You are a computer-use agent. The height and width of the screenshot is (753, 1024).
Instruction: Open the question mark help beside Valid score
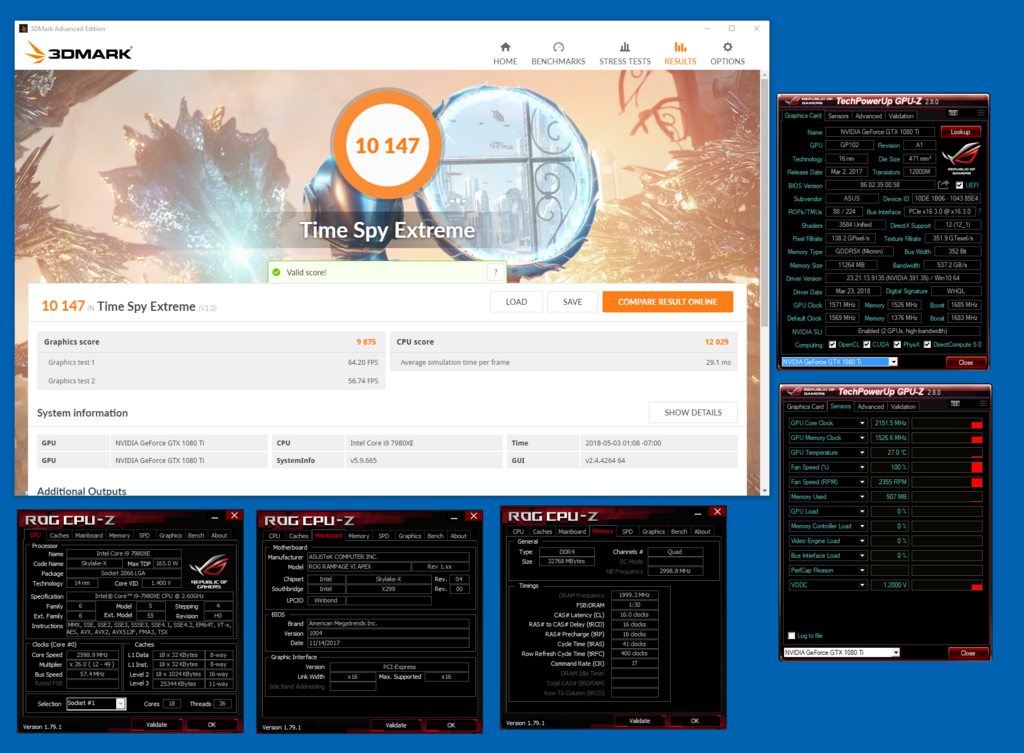pyautogui.click(x=496, y=272)
